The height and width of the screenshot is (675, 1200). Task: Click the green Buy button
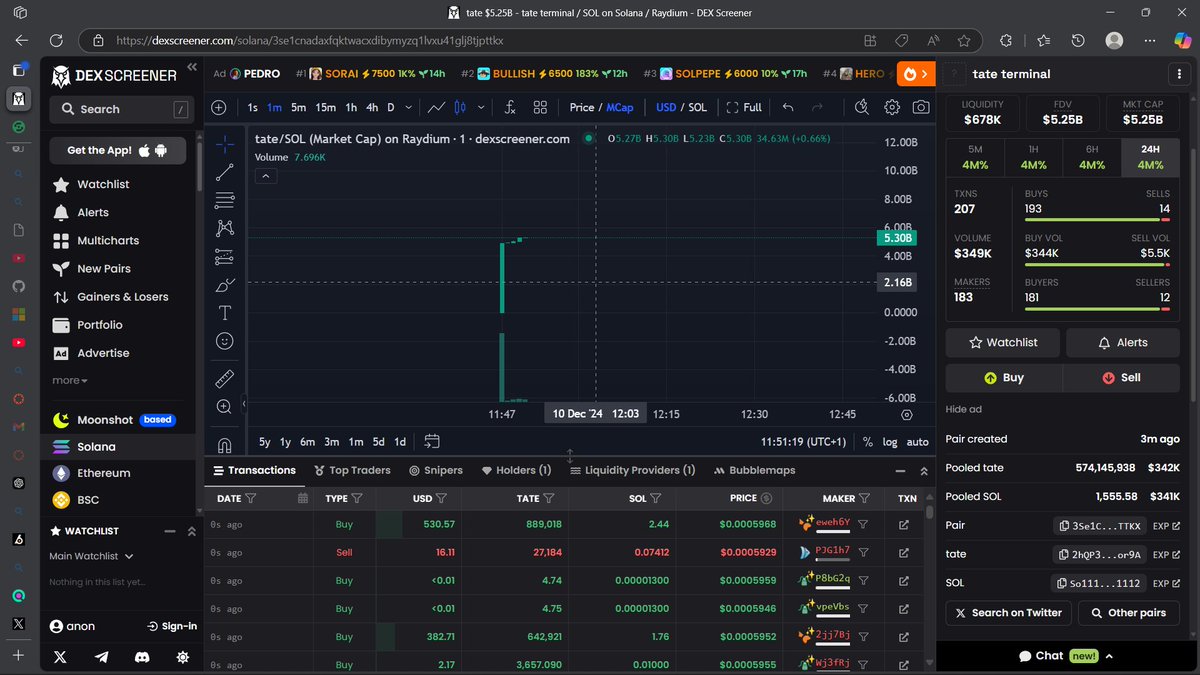coord(1004,378)
